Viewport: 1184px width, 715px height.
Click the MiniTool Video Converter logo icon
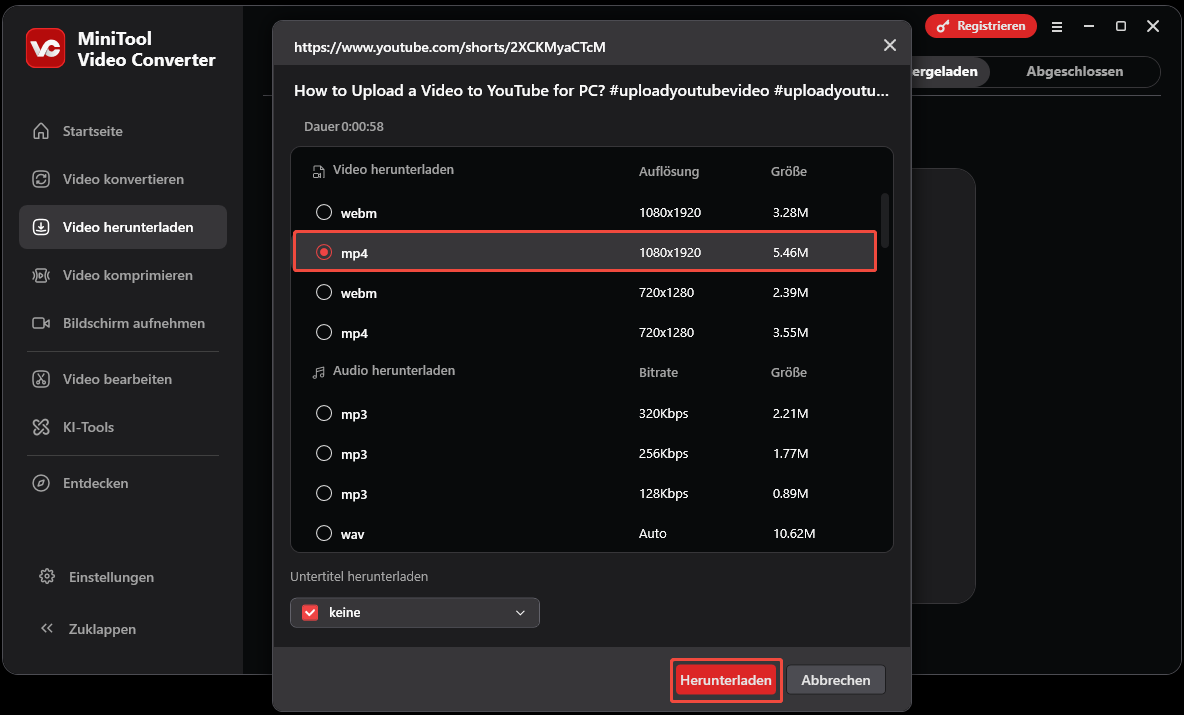pyautogui.click(x=45, y=48)
